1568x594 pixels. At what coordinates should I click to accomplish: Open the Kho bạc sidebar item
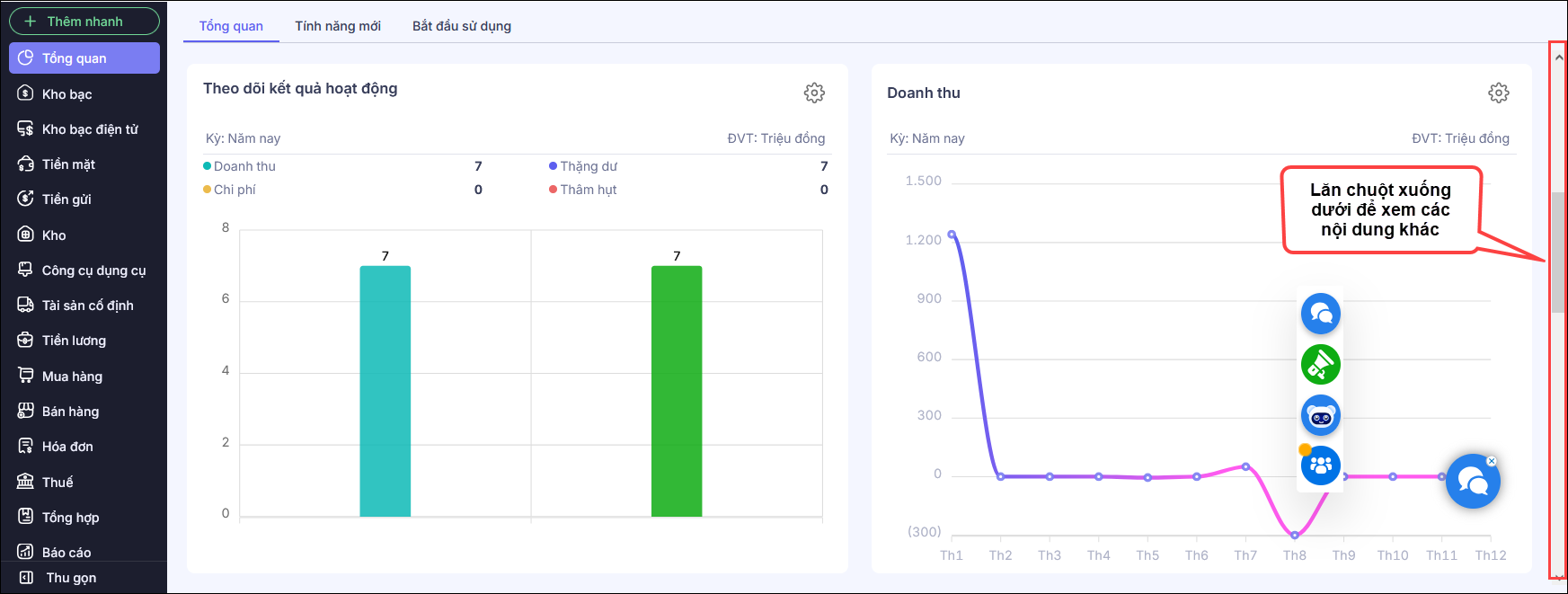click(x=67, y=94)
